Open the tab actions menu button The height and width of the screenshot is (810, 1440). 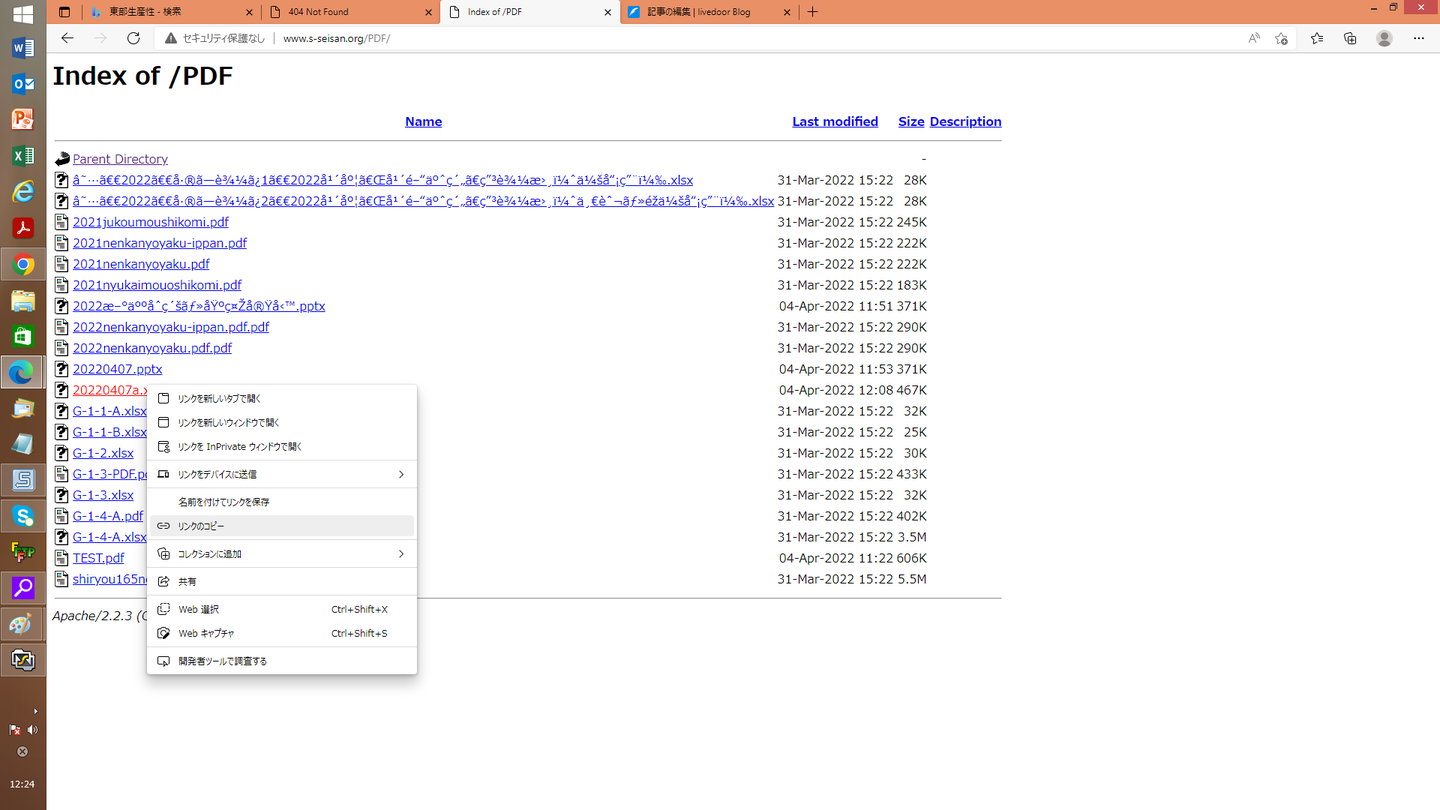pos(65,12)
